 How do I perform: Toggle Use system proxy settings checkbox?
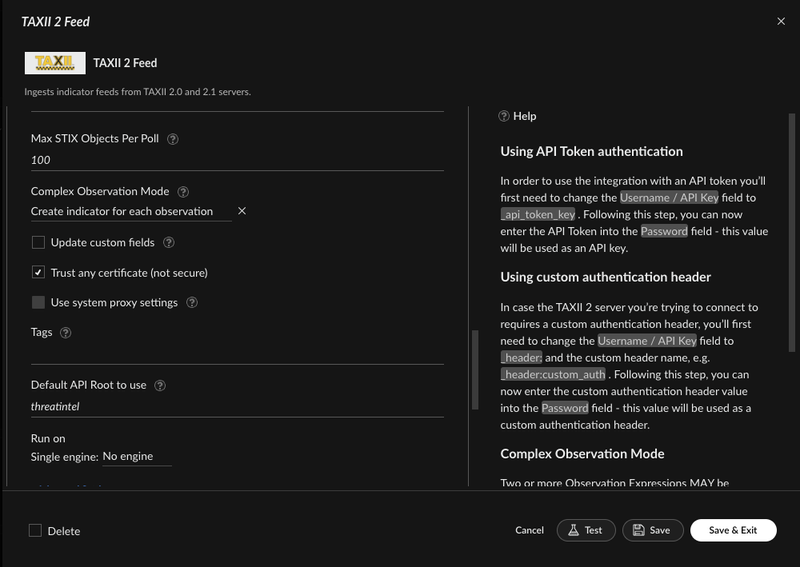(x=39, y=303)
